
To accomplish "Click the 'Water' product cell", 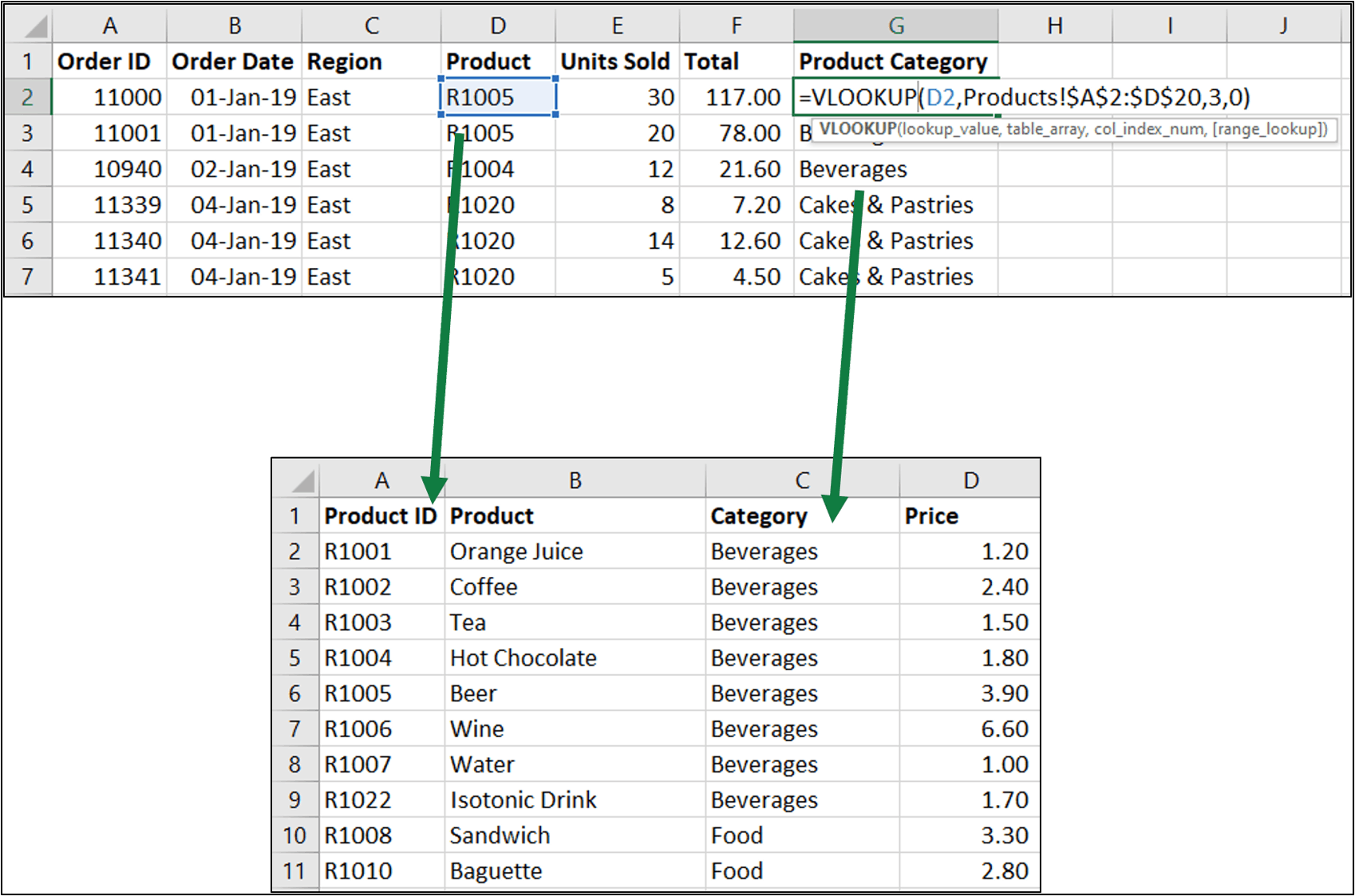I will (x=575, y=764).
